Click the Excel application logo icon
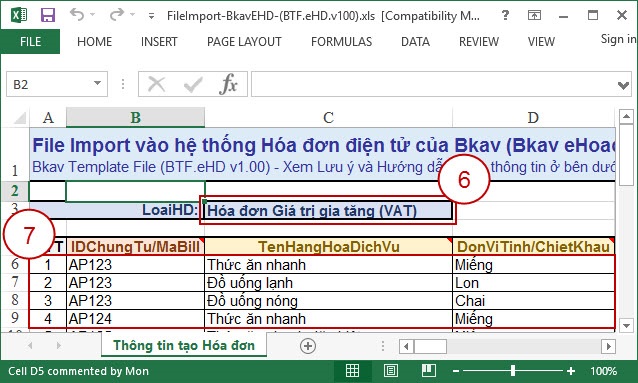Screen dimensions: 638x383 coord(19,15)
